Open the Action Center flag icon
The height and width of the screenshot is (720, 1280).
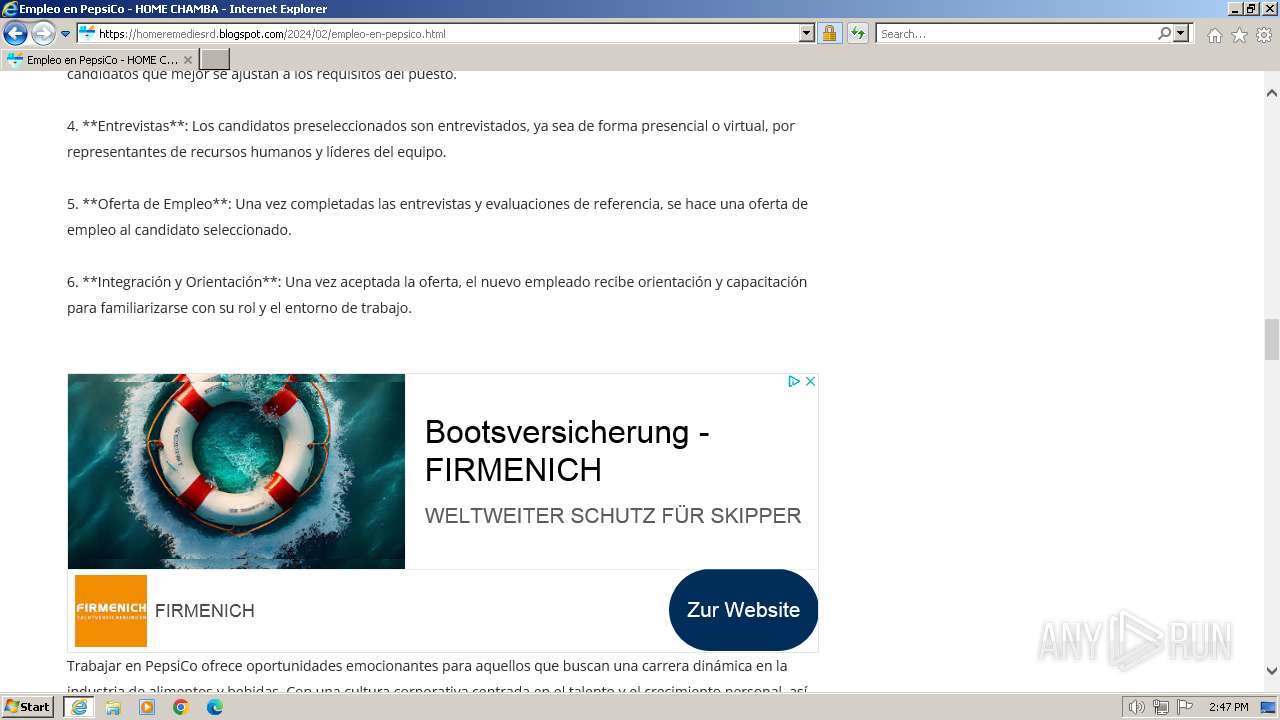point(1185,707)
